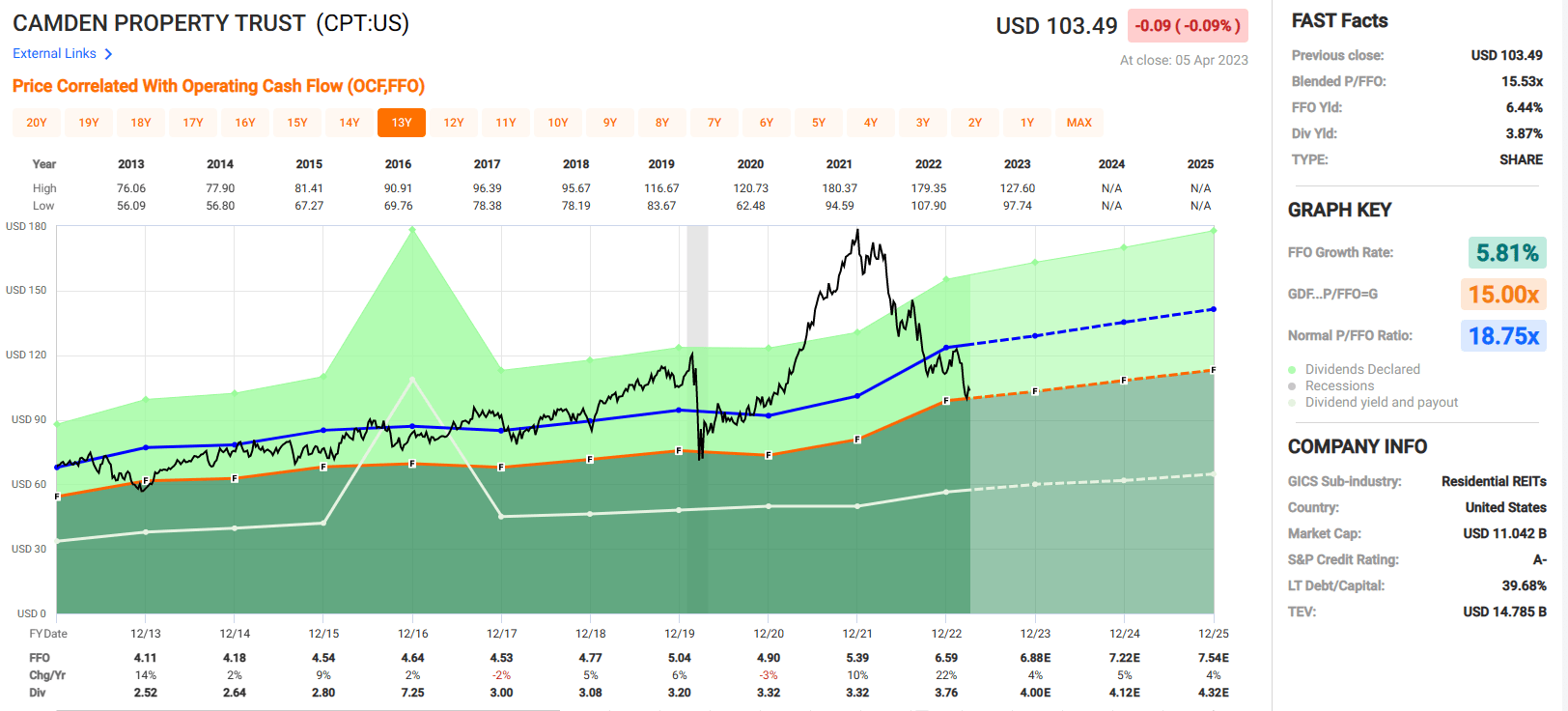Select the 6Y time range tab
The width and height of the screenshot is (1568, 711).
767,123
